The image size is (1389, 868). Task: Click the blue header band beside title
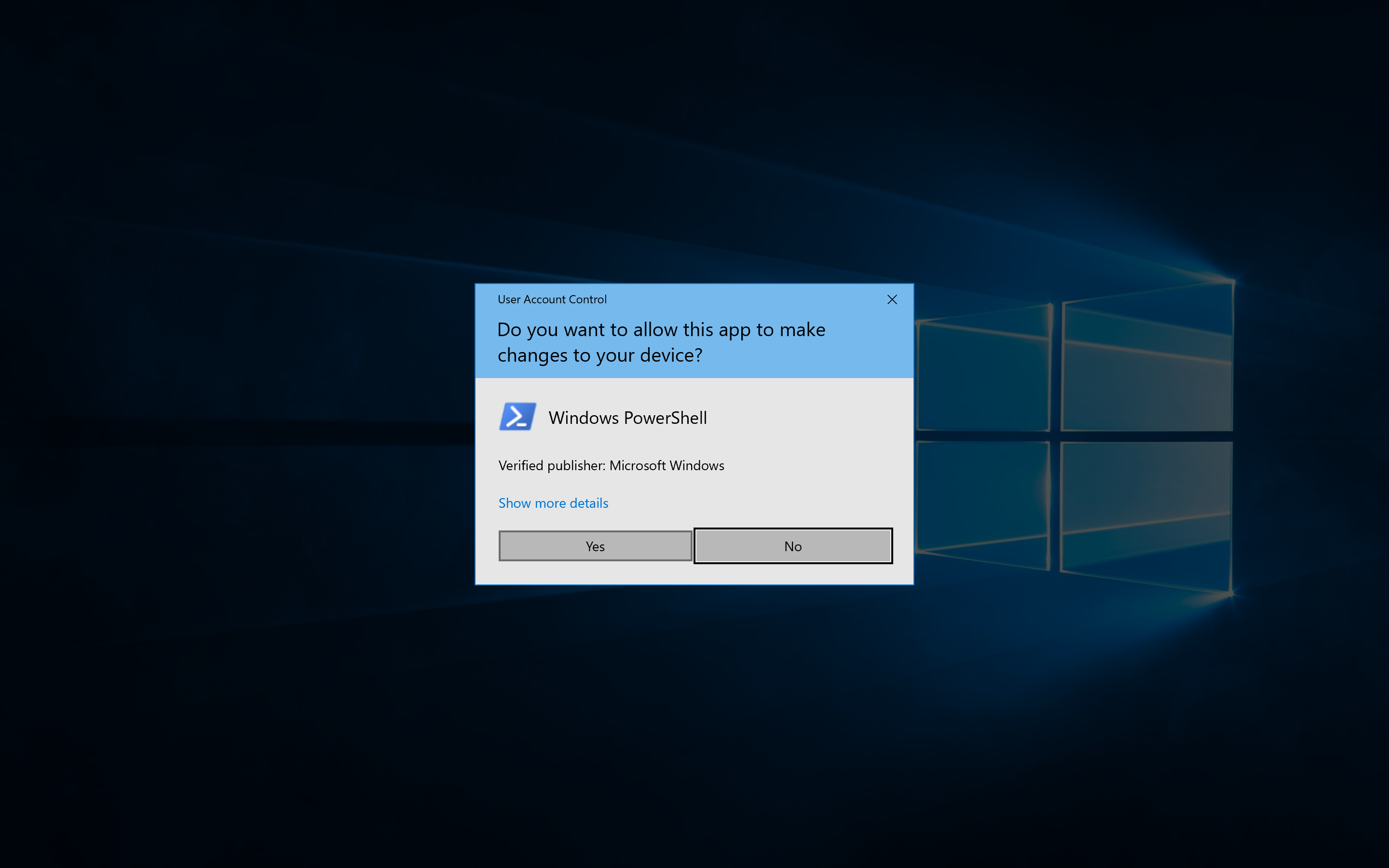746,299
